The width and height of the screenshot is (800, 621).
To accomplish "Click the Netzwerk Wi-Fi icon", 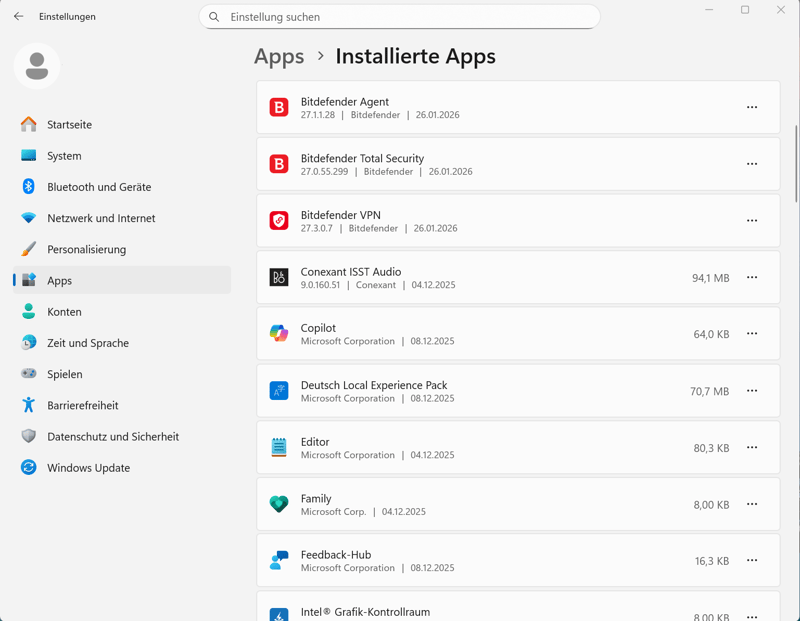I will (x=29, y=218).
